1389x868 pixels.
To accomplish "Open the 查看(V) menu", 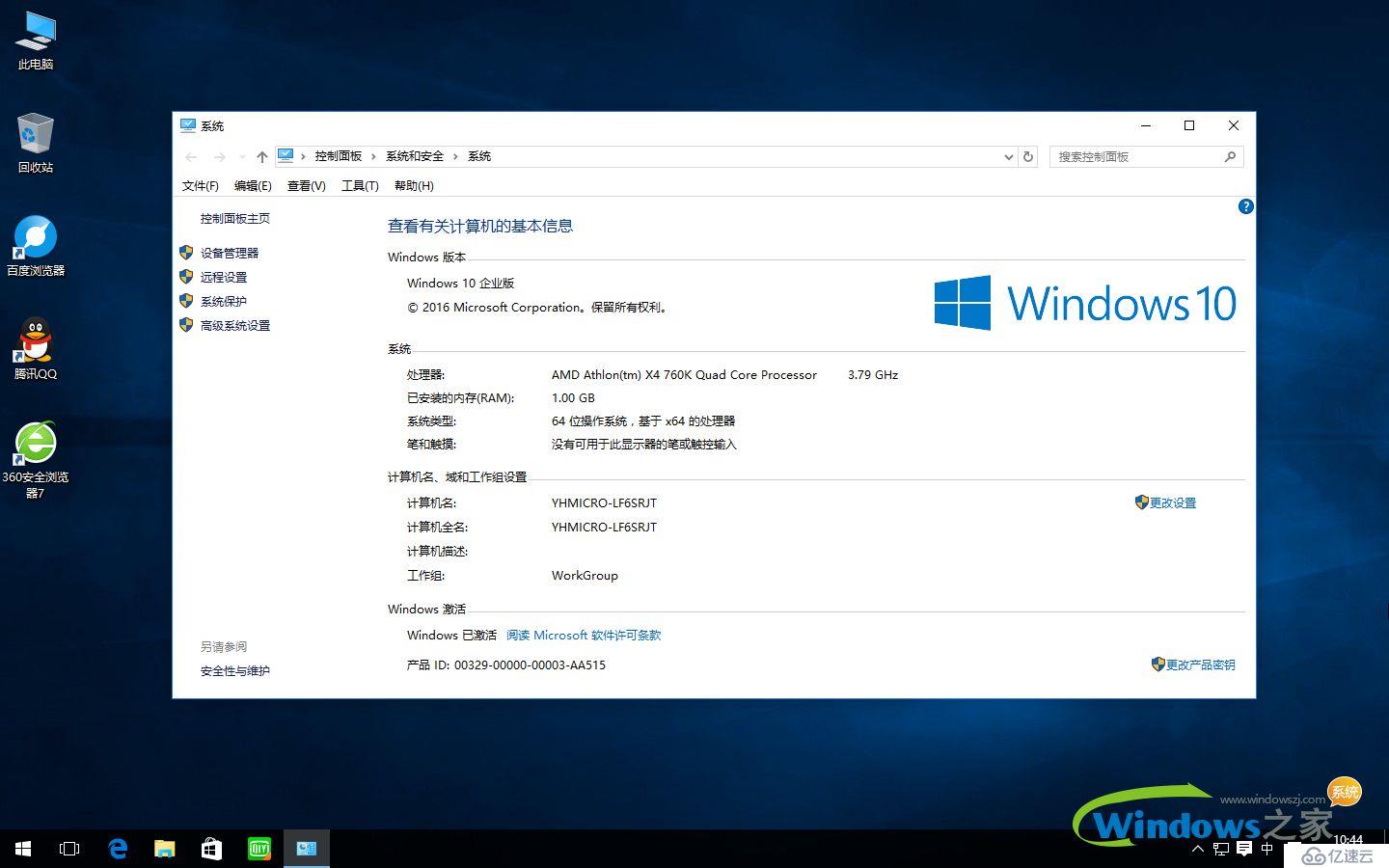I will [306, 185].
